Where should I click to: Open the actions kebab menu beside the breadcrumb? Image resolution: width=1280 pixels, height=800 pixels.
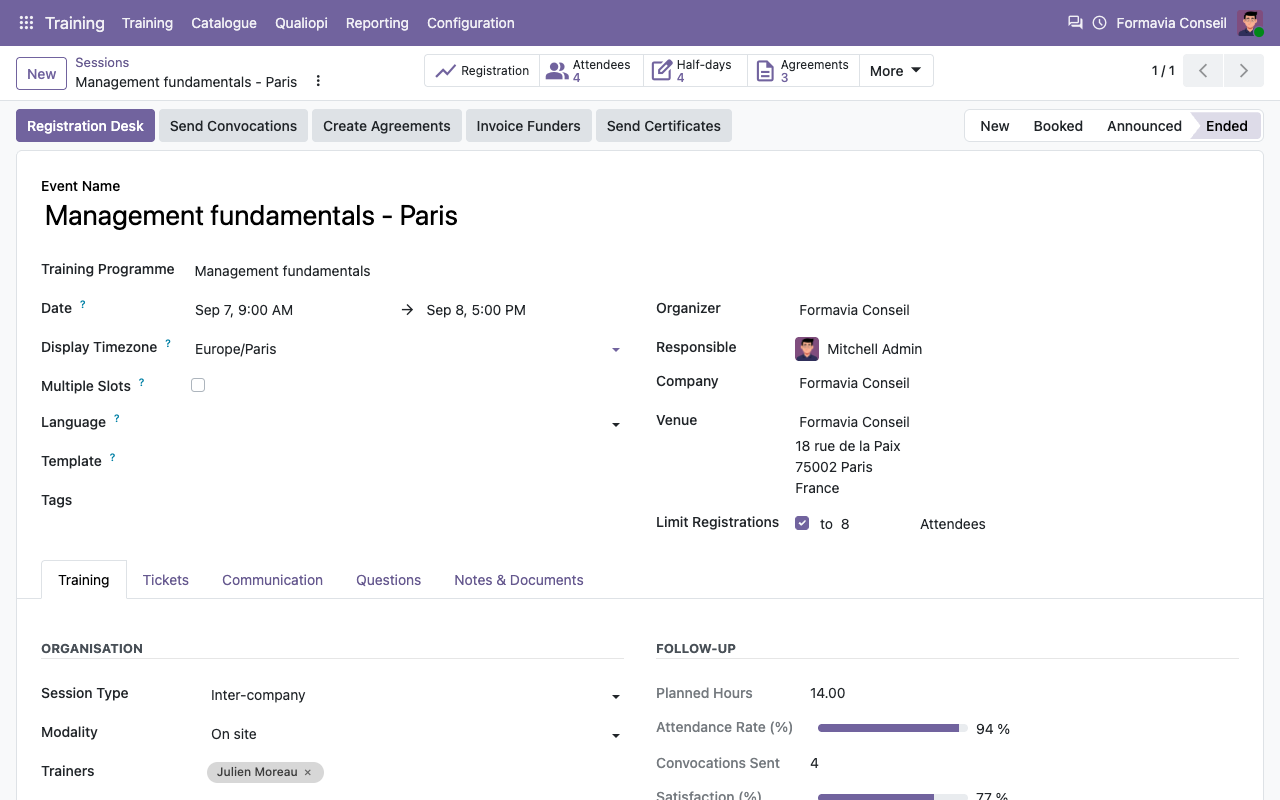tap(318, 81)
